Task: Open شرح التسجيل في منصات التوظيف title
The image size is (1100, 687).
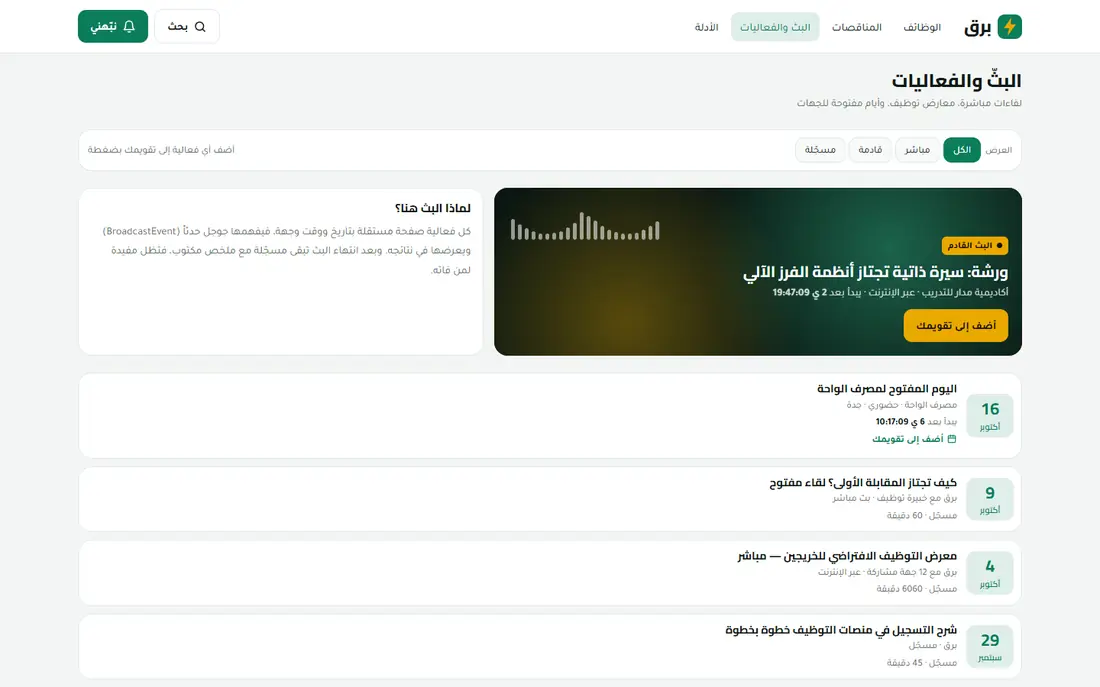Action: click(x=840, y=630)
